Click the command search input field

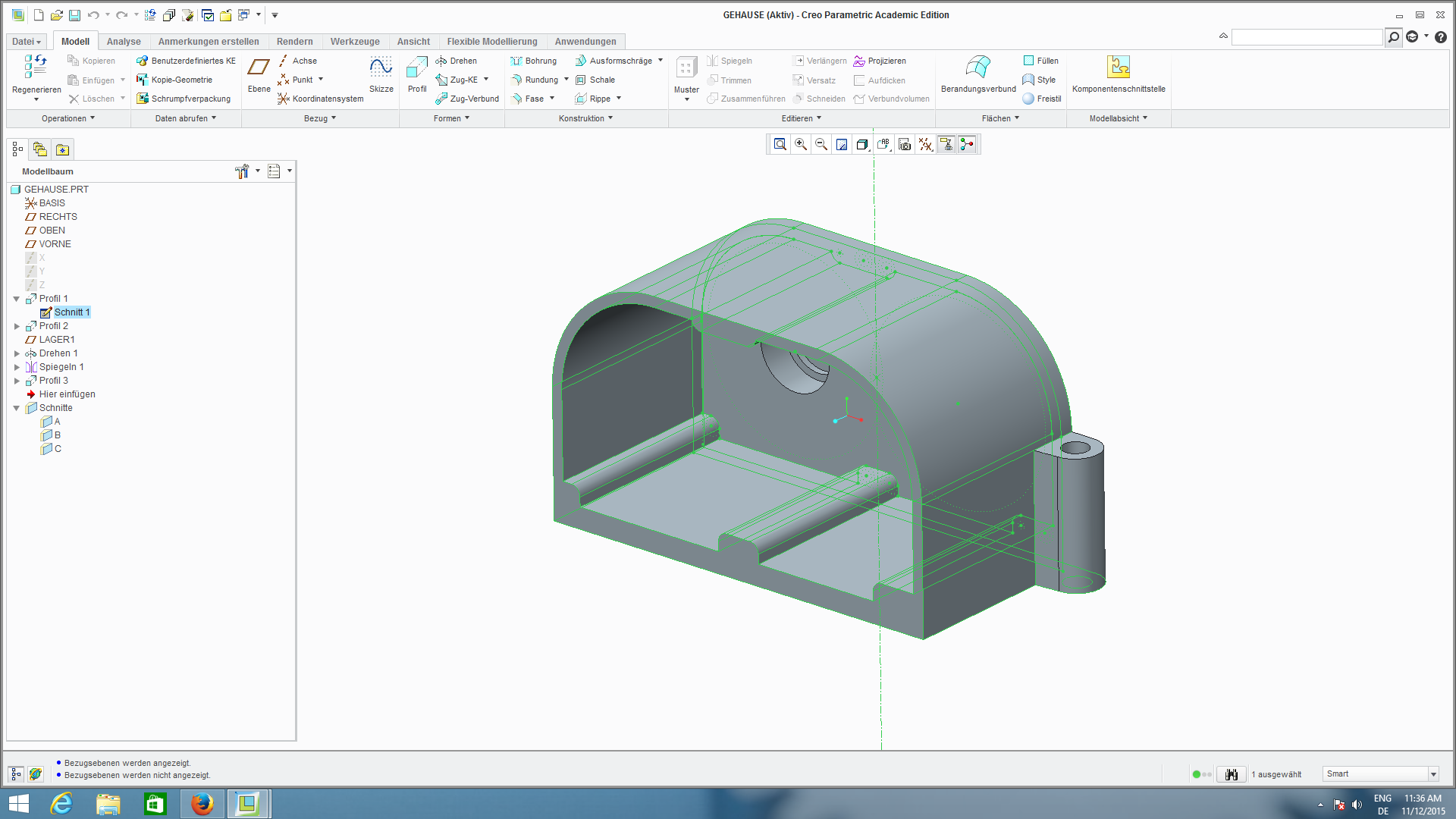tap(1307, 37)
